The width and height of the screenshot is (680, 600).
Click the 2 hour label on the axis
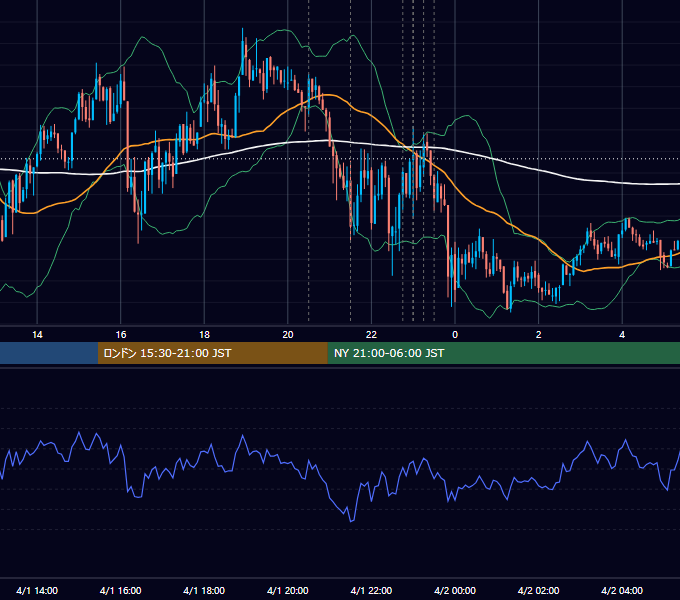[x=539, y=335]
